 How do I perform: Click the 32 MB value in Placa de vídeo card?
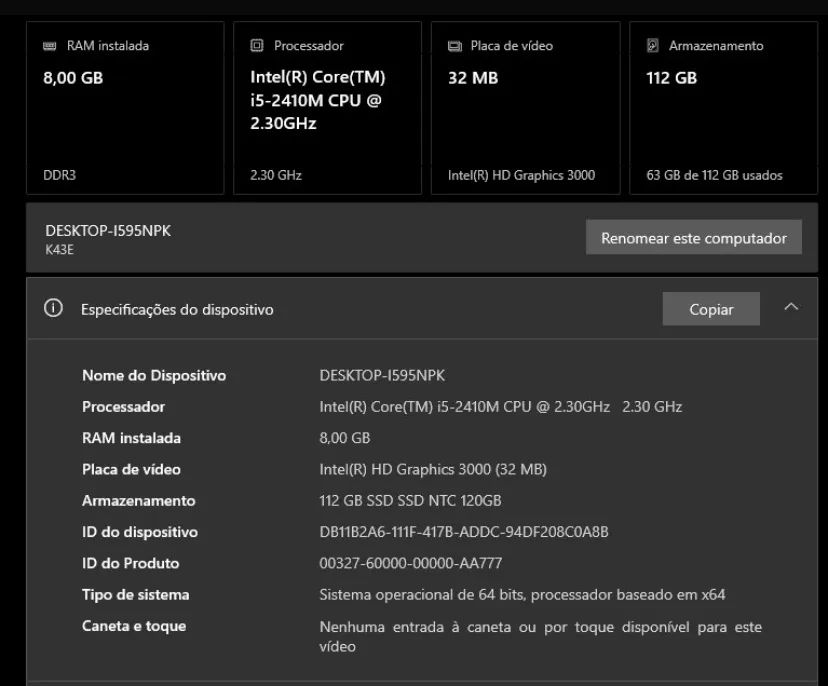point(473,78)
